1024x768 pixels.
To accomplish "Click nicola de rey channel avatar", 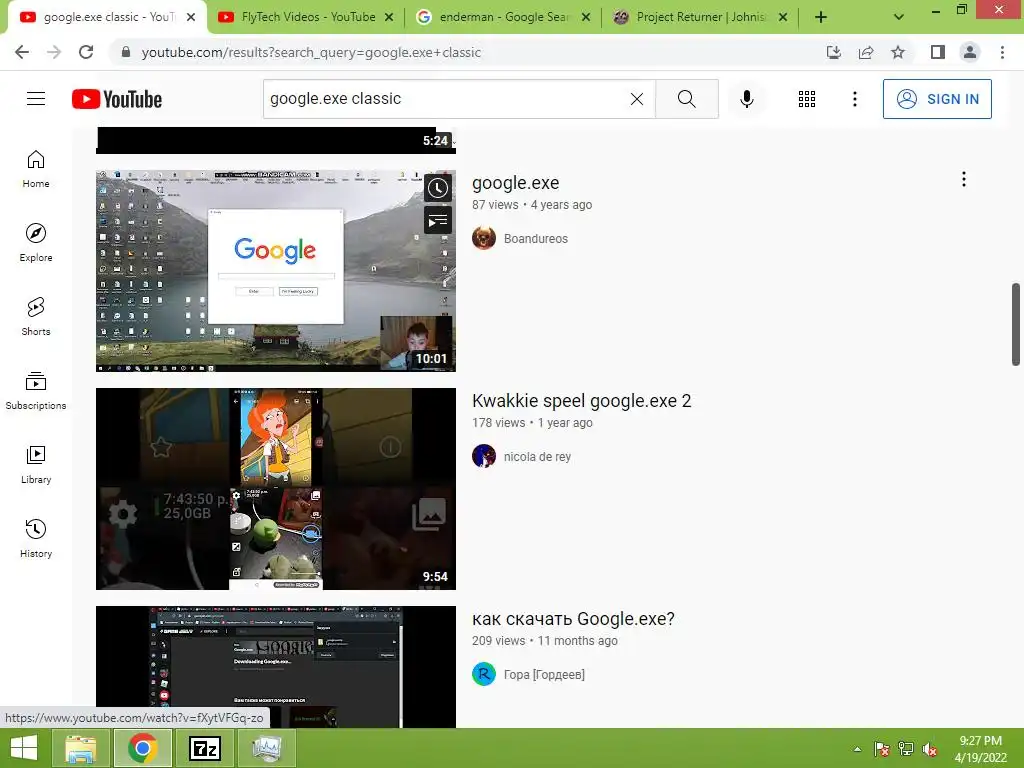I will [484, 456].
